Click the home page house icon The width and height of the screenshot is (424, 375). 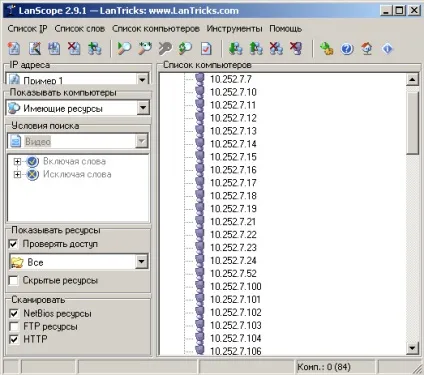(x=367, y=49)
